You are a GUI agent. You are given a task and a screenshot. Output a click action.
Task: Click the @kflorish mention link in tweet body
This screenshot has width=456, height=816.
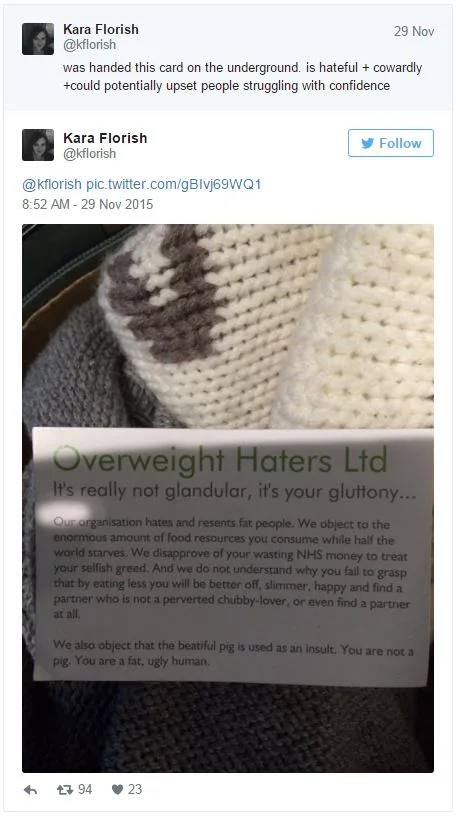(52, 184)
